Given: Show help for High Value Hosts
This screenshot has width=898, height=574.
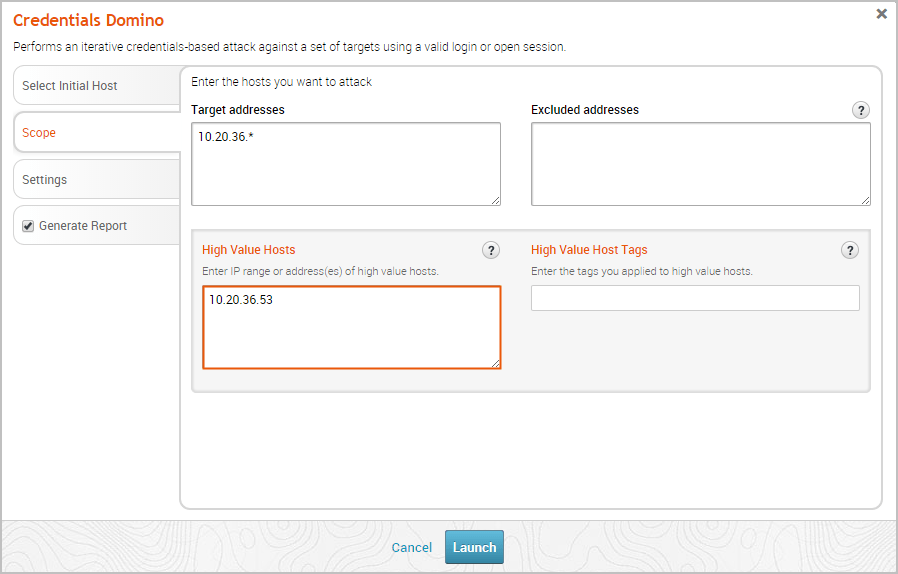Looking at the screenshot, I should coord(490,250).
